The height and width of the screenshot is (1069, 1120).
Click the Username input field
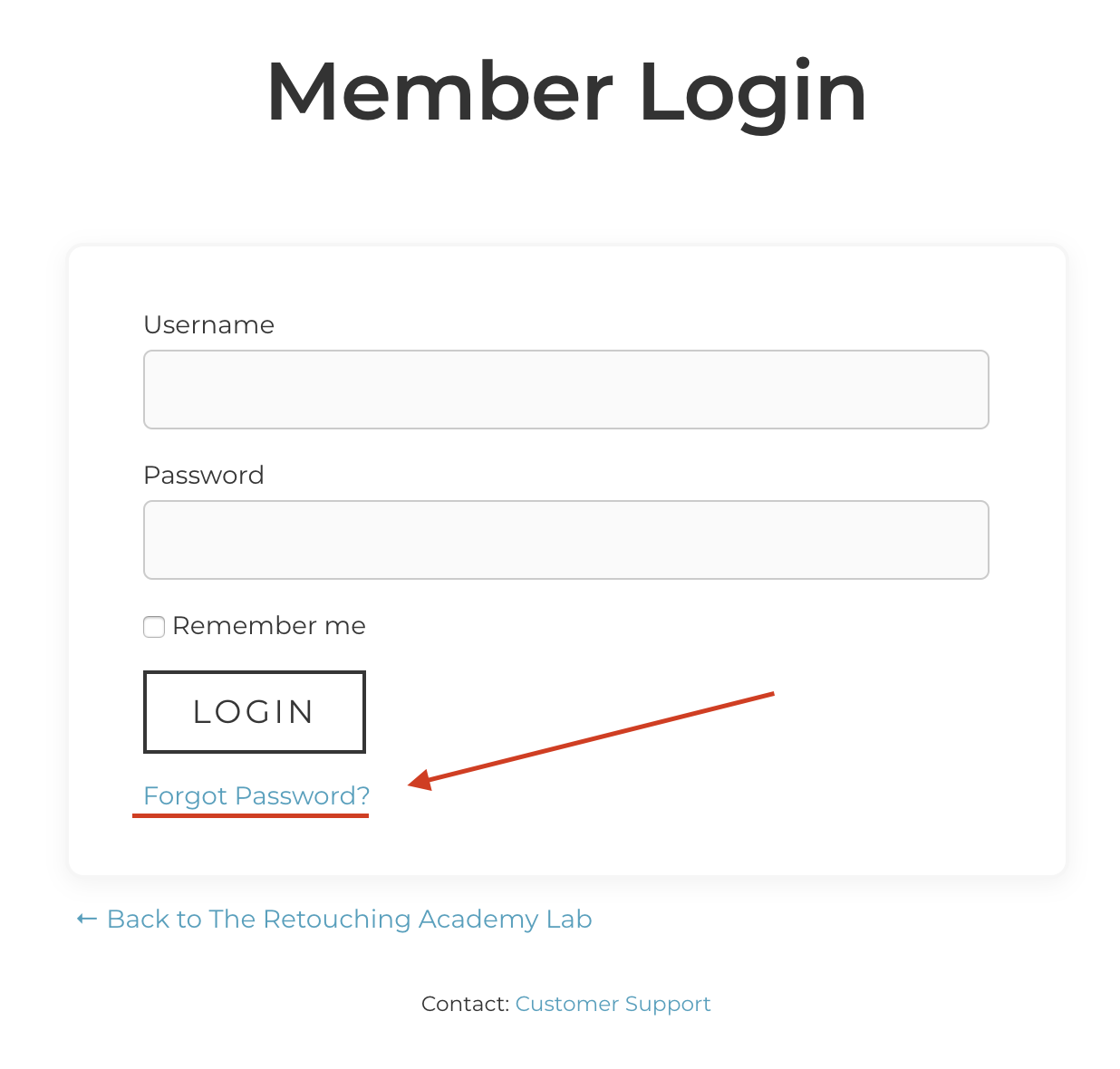(565, 390)
